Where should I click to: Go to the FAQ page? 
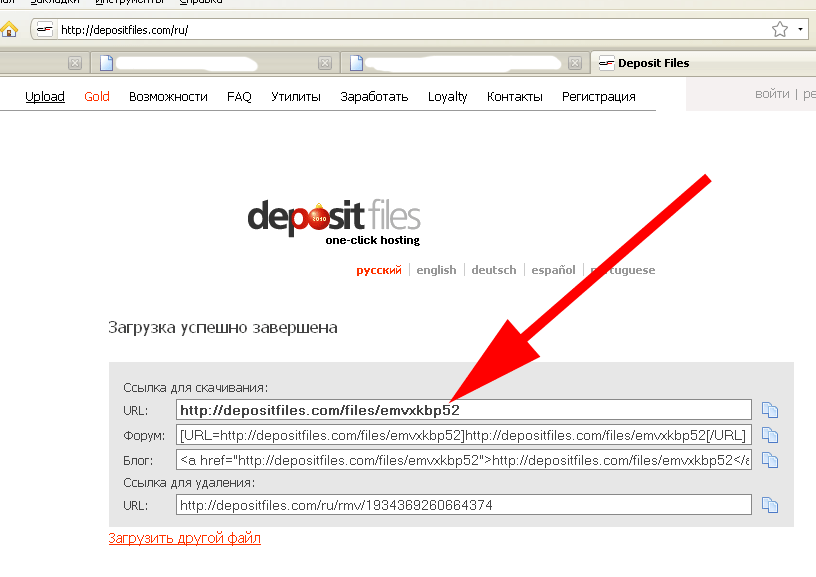pyautogui.click(x=239, y=97)
